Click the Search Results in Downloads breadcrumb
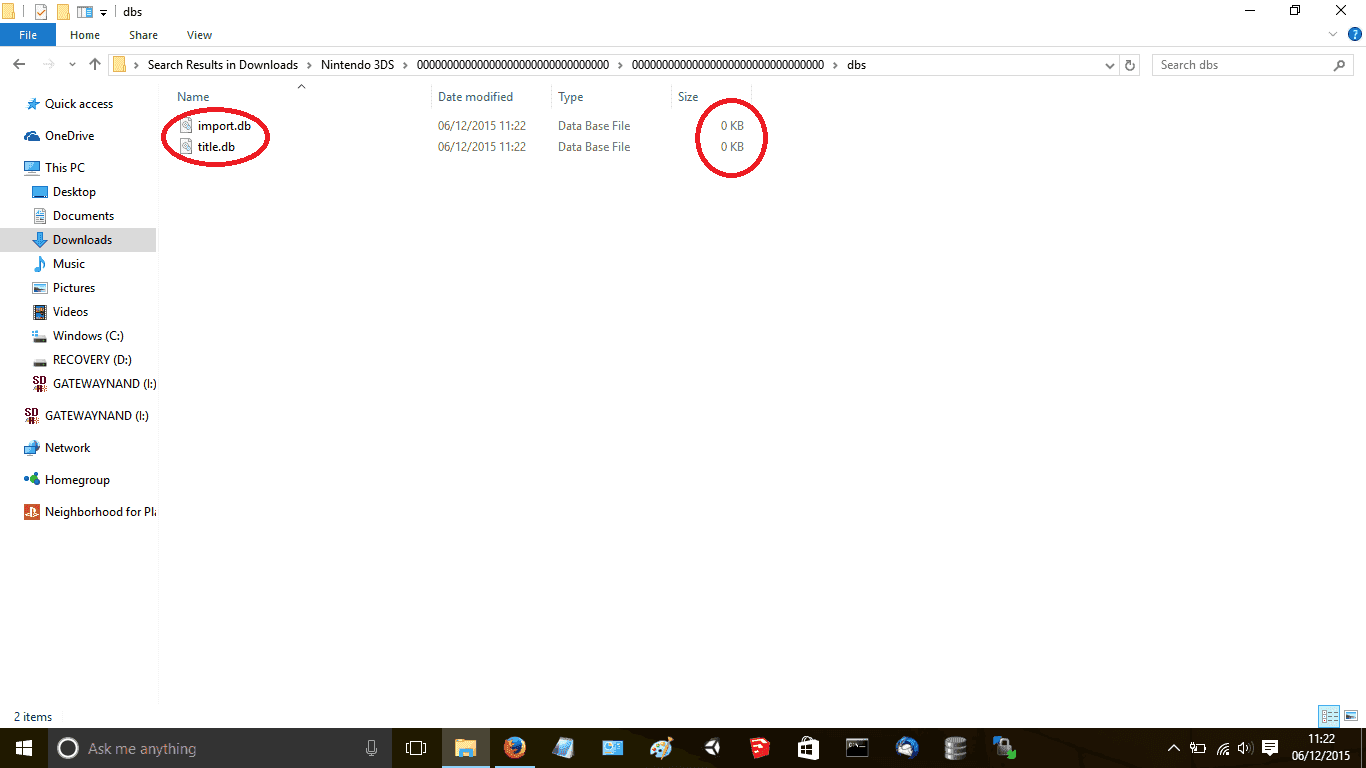 point(223,65)
